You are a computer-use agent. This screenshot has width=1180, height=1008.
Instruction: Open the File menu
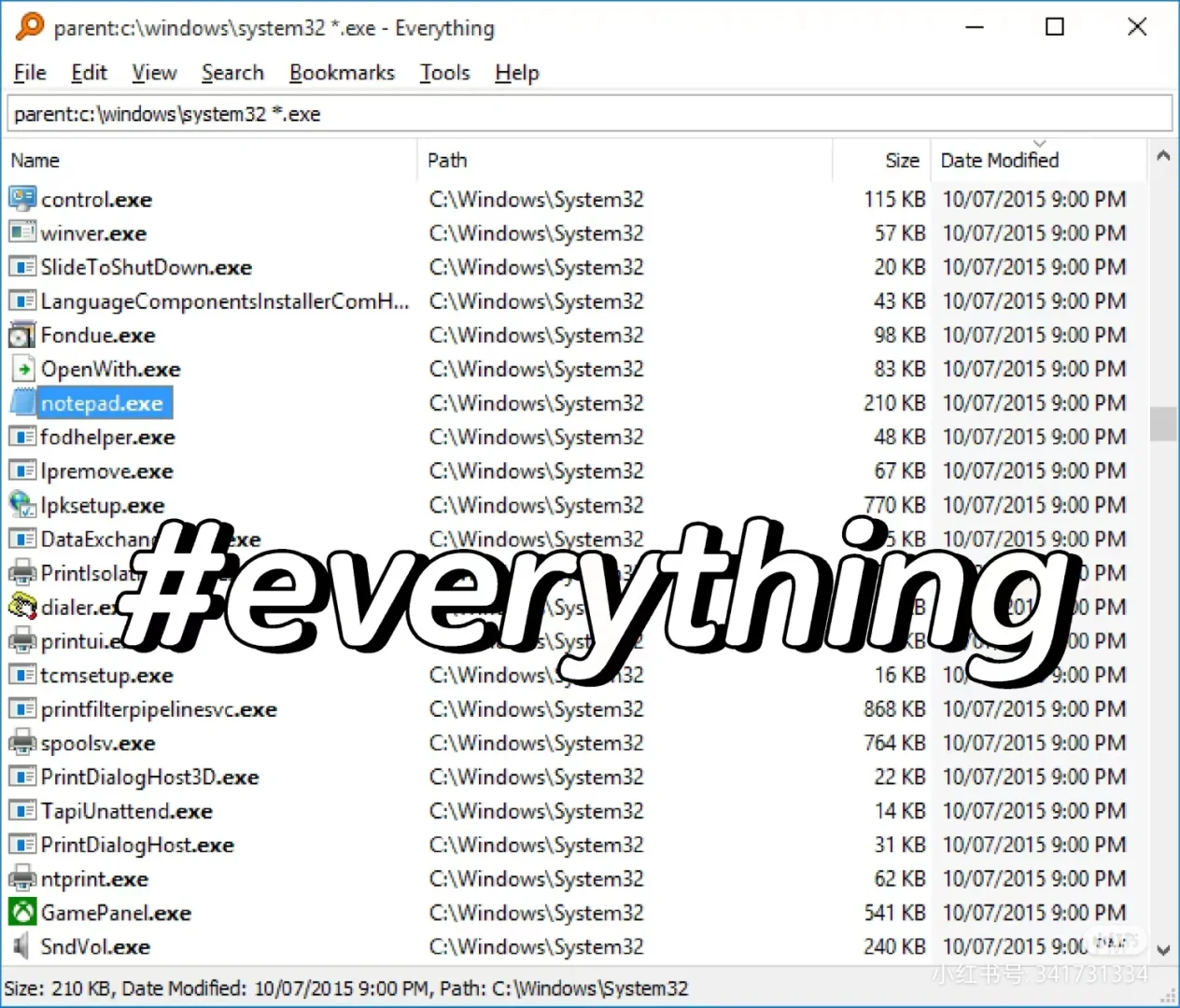30,73
